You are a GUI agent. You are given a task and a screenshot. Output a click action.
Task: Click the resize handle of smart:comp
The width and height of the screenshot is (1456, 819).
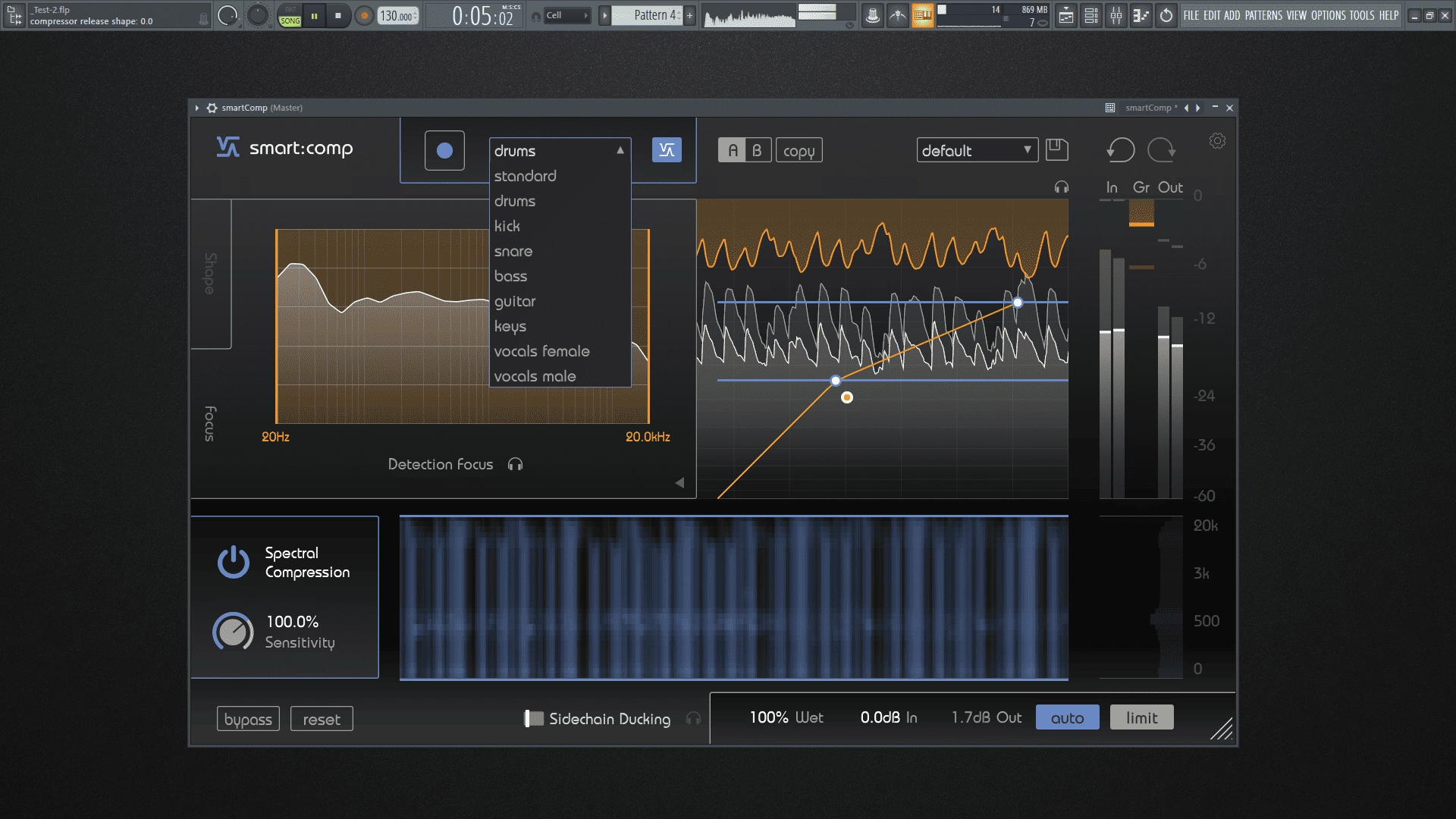(1221, 730)
